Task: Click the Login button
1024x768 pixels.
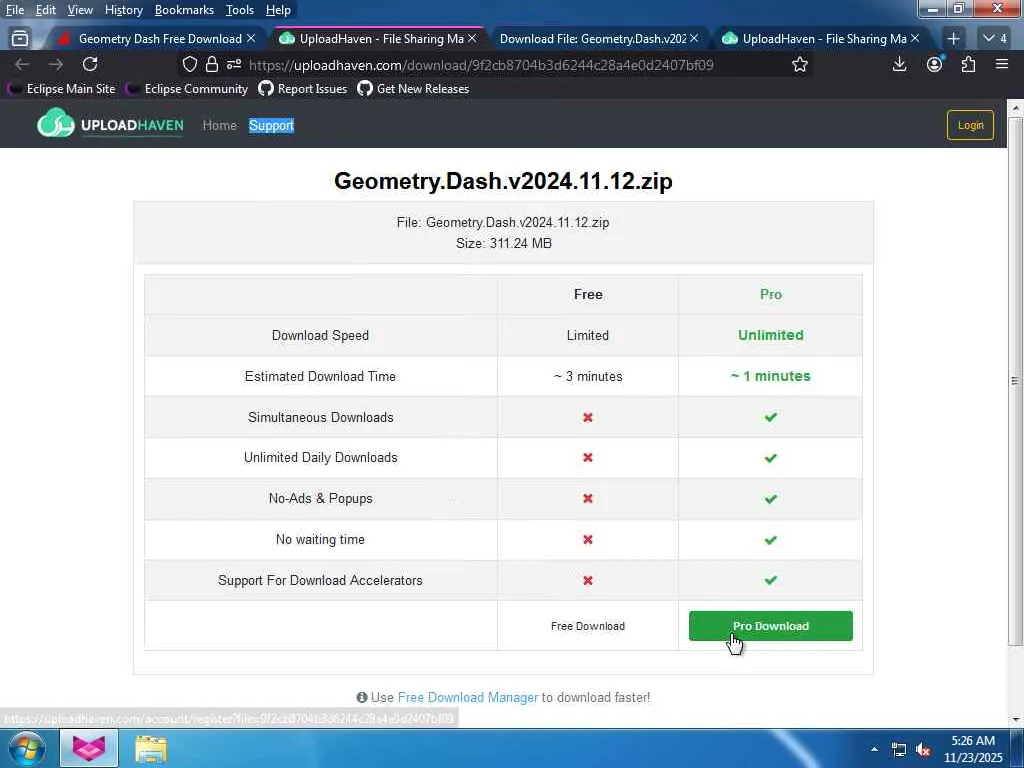Action: tap(970, 125)
